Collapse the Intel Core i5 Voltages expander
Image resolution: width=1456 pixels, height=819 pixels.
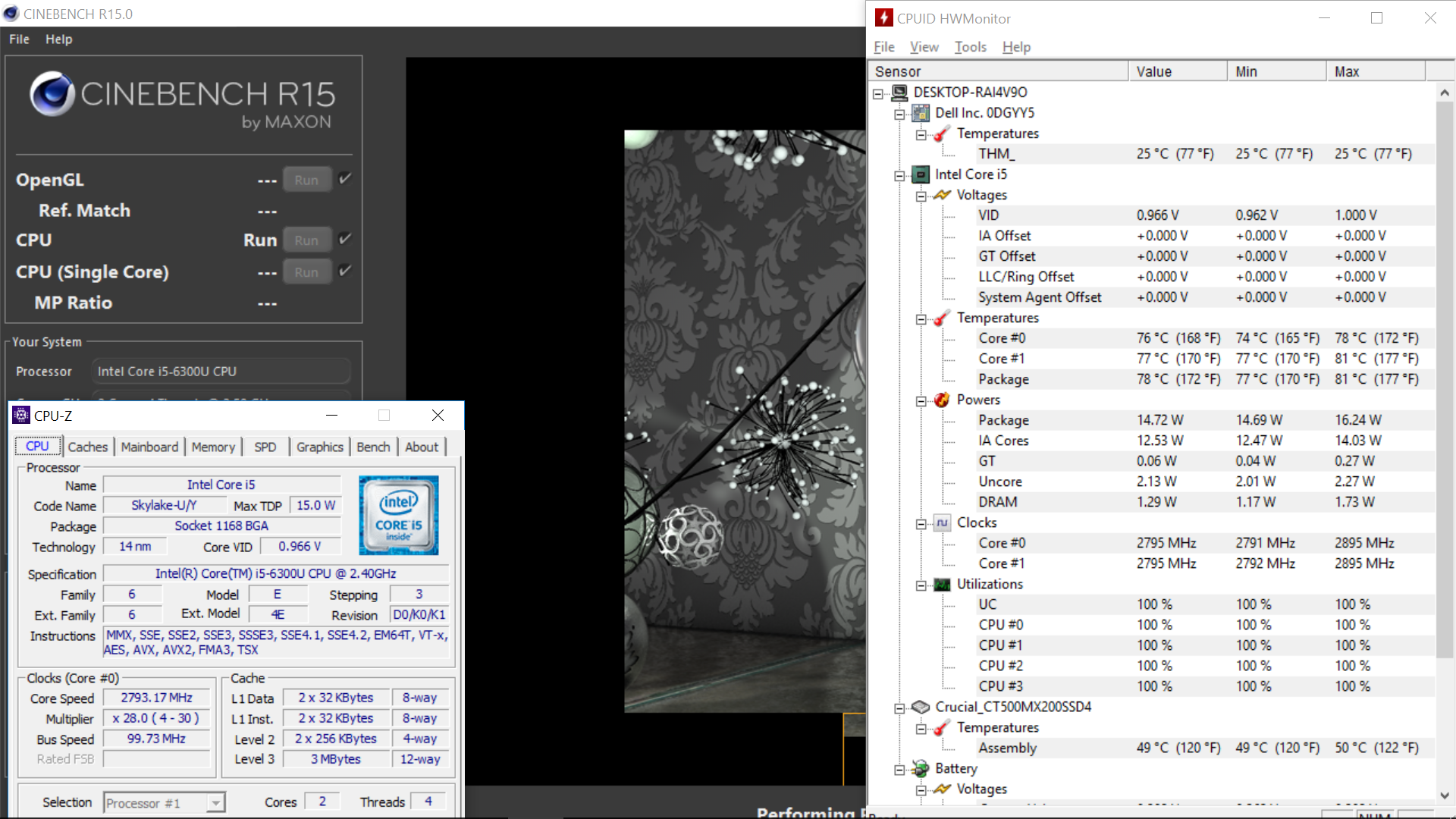point(921,196)
